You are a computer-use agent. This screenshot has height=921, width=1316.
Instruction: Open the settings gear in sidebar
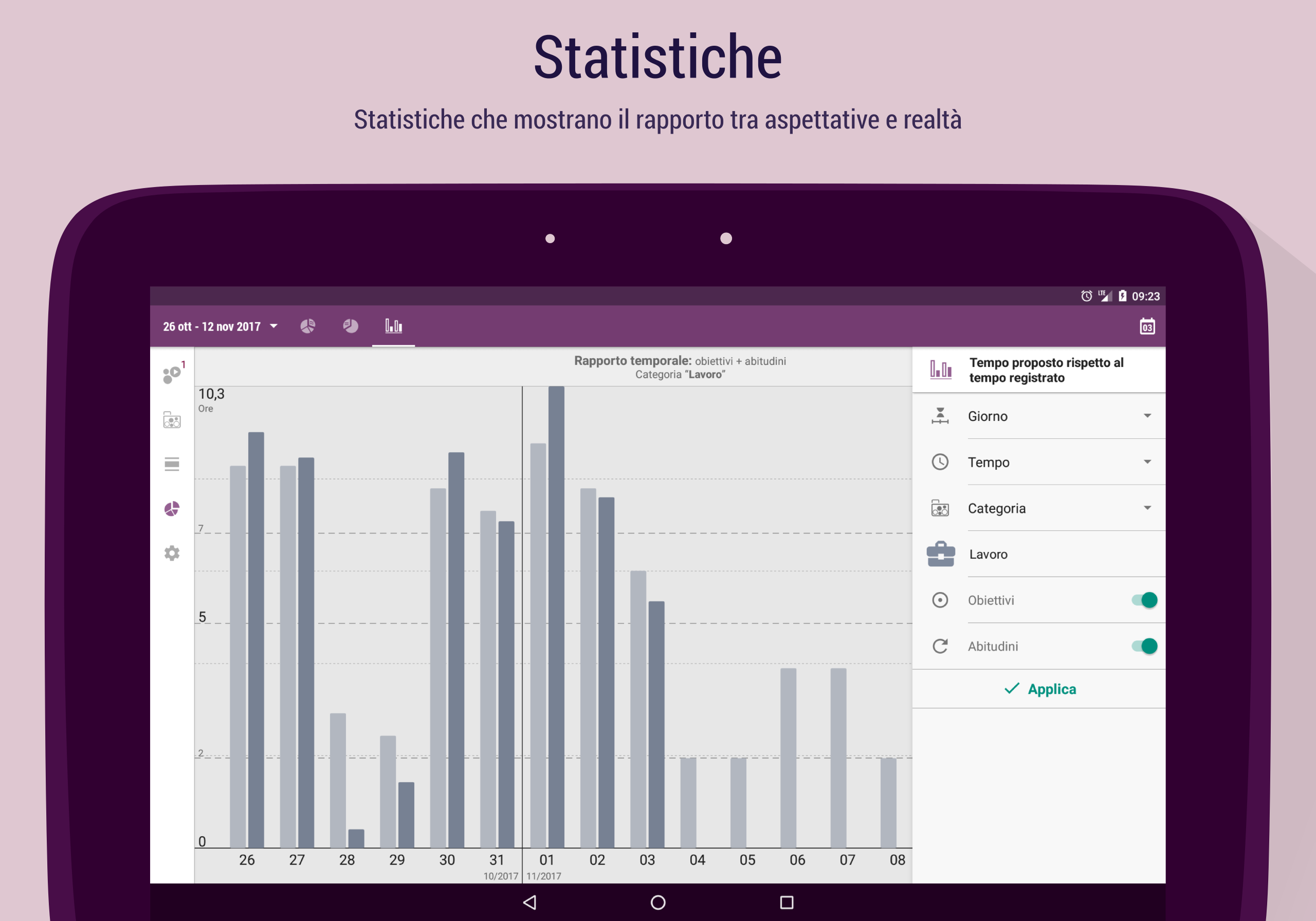172,553
